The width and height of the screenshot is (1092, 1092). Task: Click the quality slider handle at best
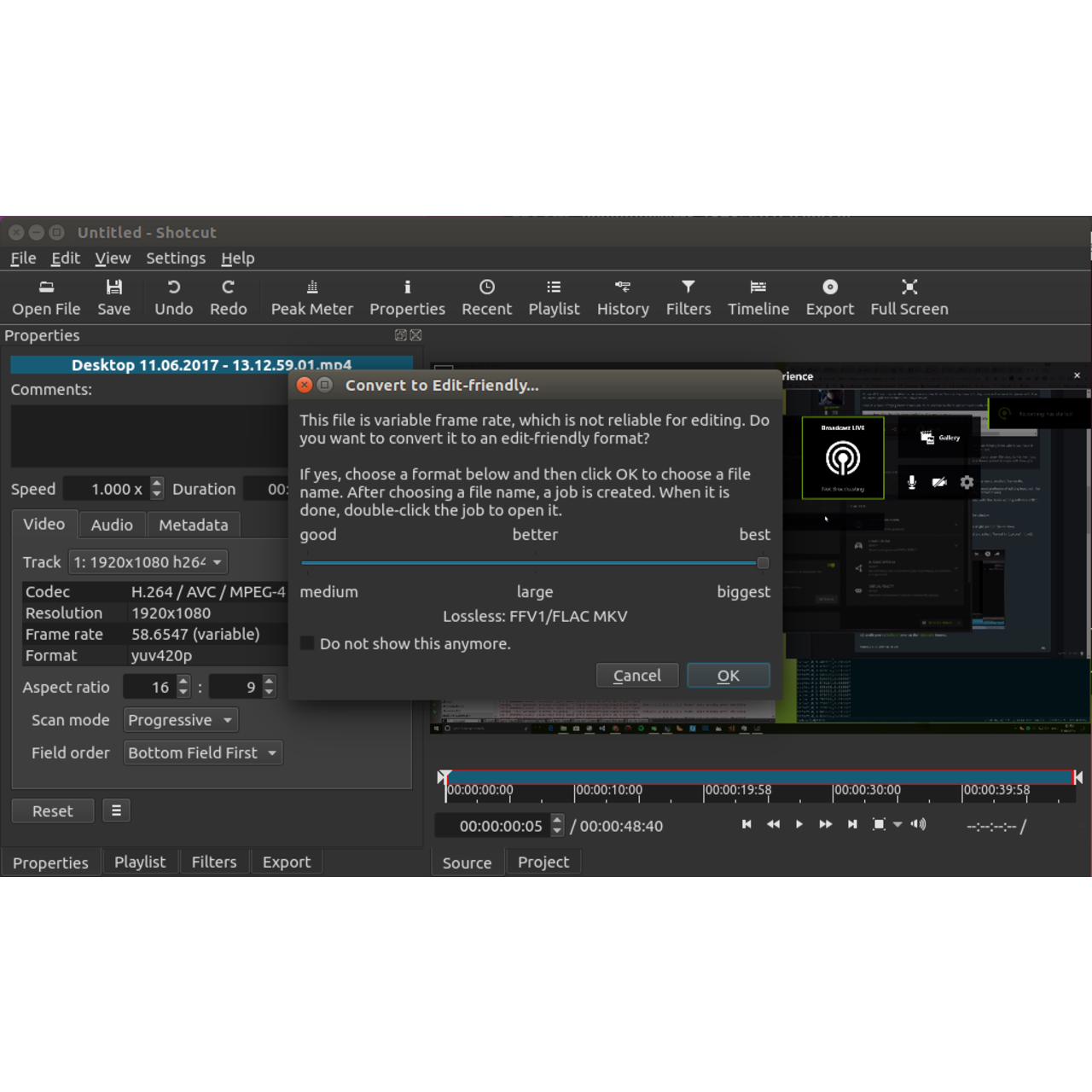[763, 563]
